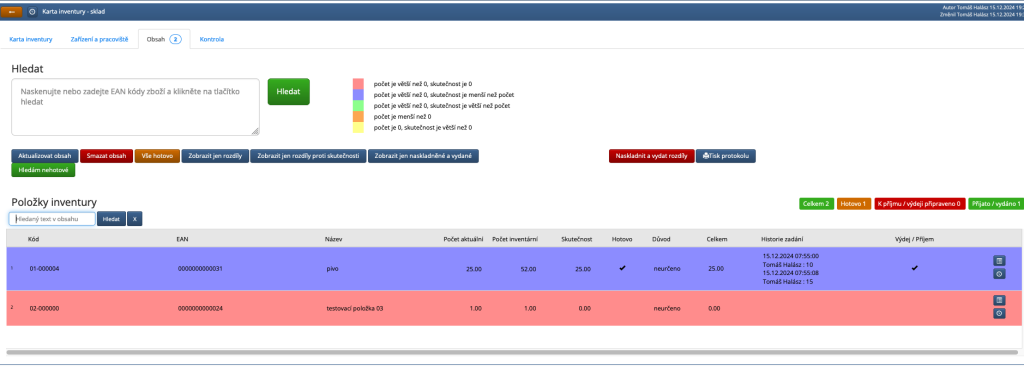Click the orange back arrow button
The image size is (1024, 372).
[x=12, y=12]
